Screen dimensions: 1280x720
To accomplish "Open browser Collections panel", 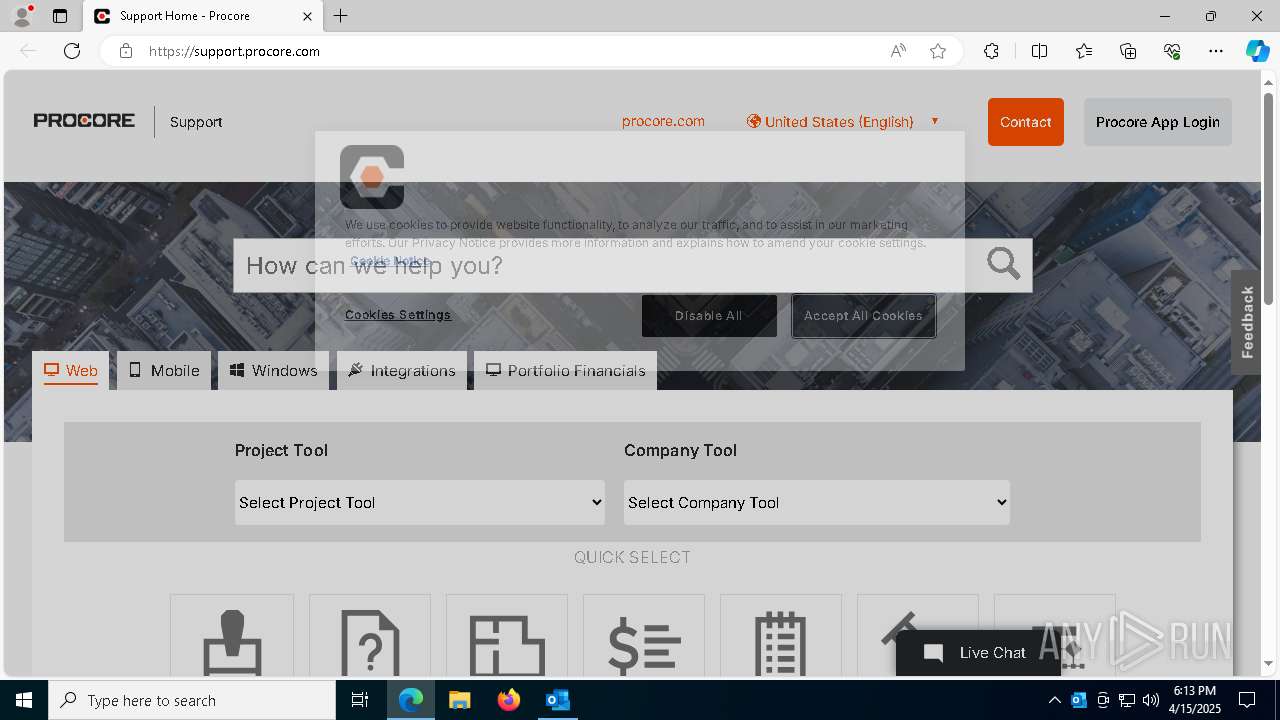I will [x=1128, y=51].
